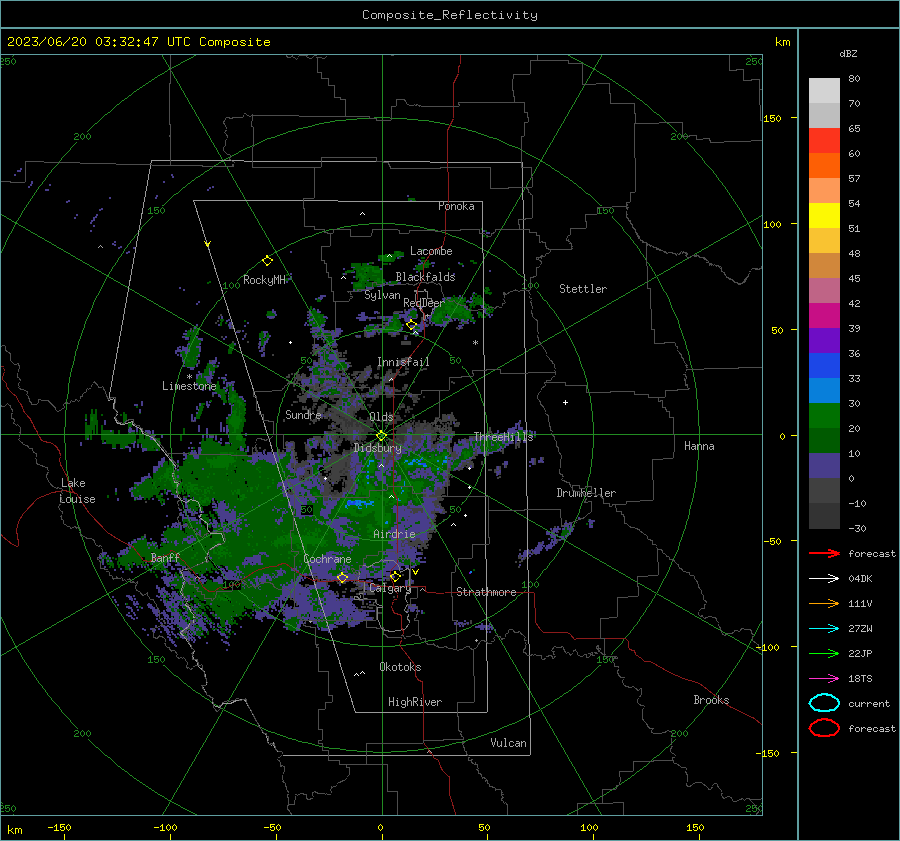The width and height of the screenshot is (900, 841).
Task: Click the Okotoks label
Action: (x=400, y=667)
